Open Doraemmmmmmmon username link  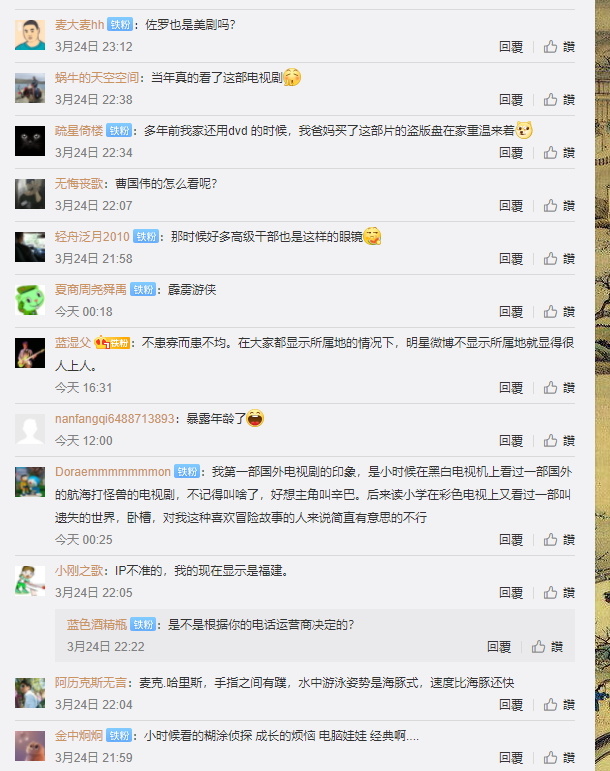pos(113,472)
